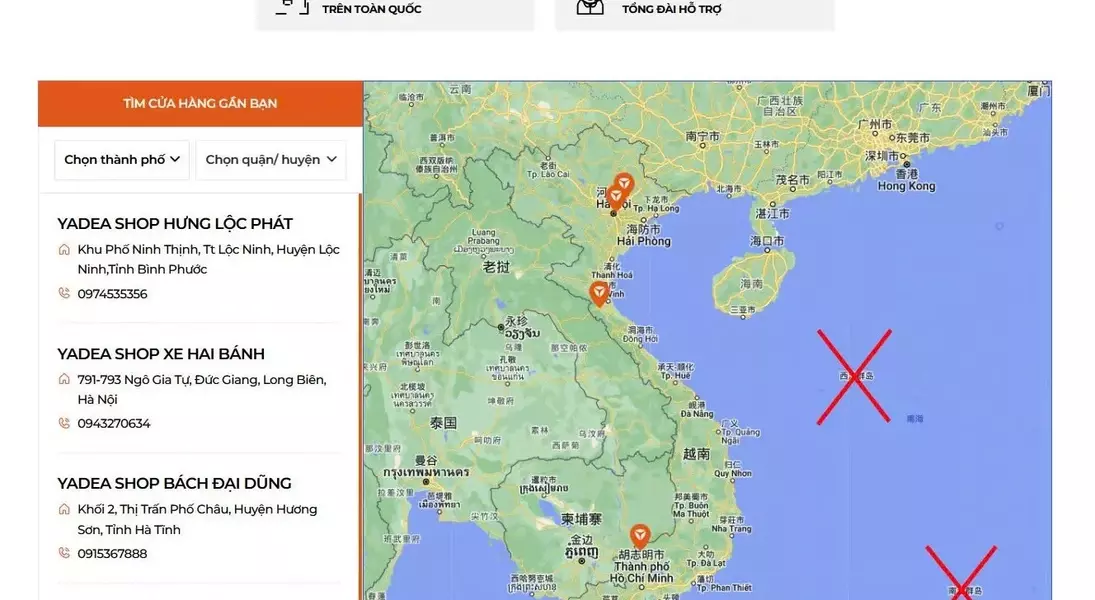The image size is (1095, 600).
Task: Select YADEA SHOP XE HAI BÁNH store title
Action: point(161,354)
